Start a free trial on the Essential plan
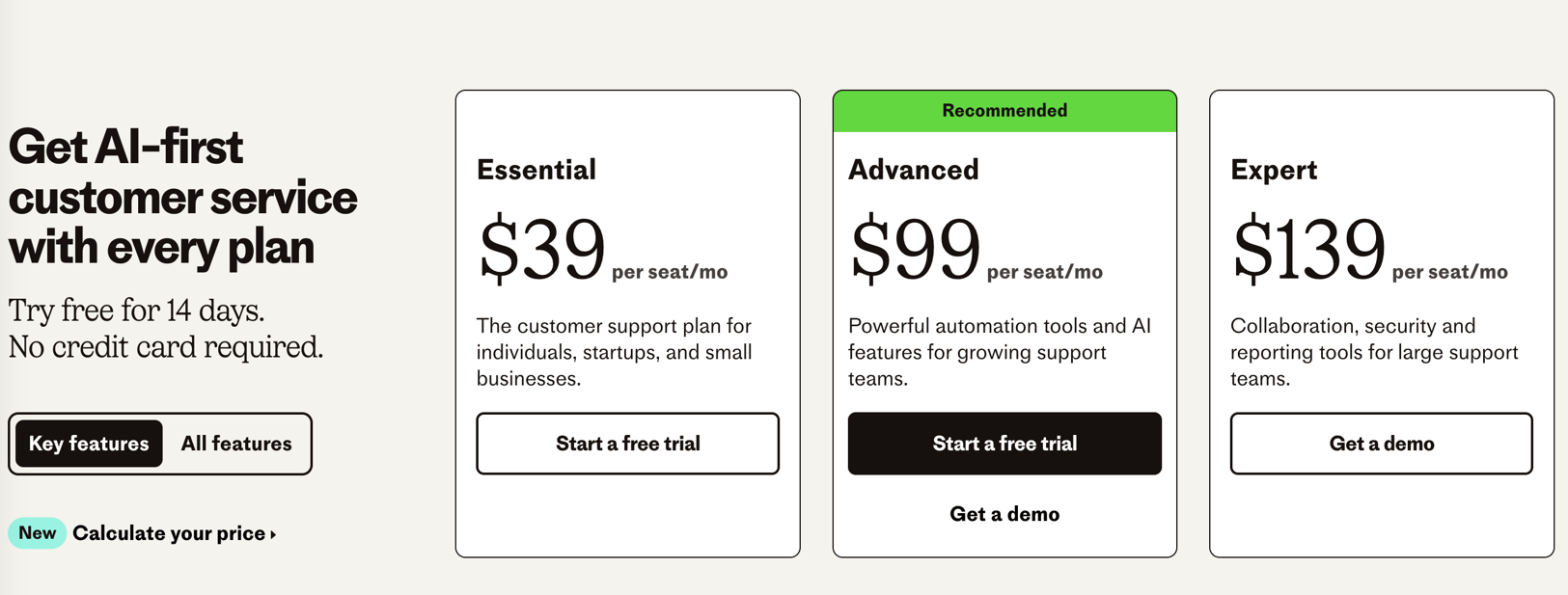 click(x=627, y=444)
